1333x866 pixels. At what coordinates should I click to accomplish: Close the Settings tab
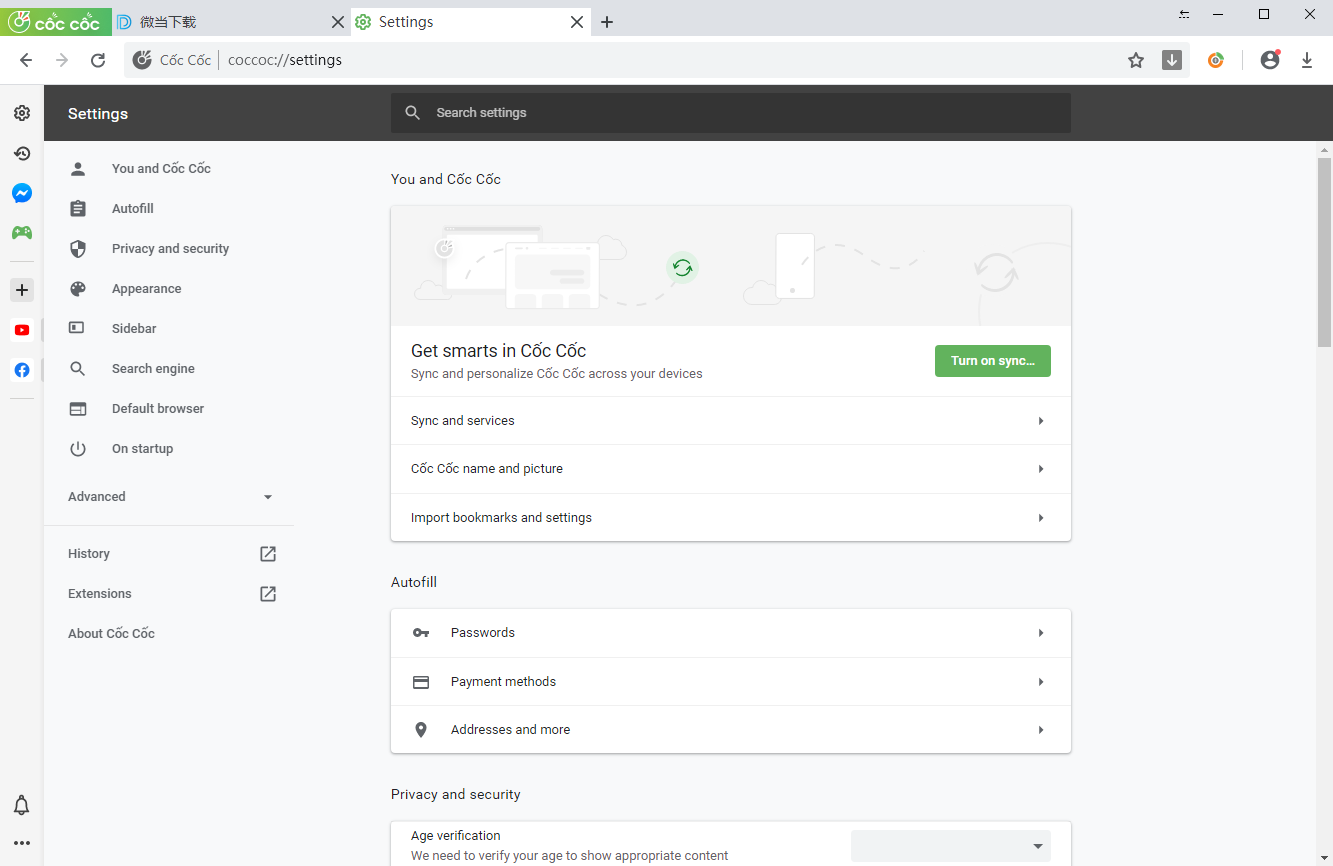click(x=577, y=22)
